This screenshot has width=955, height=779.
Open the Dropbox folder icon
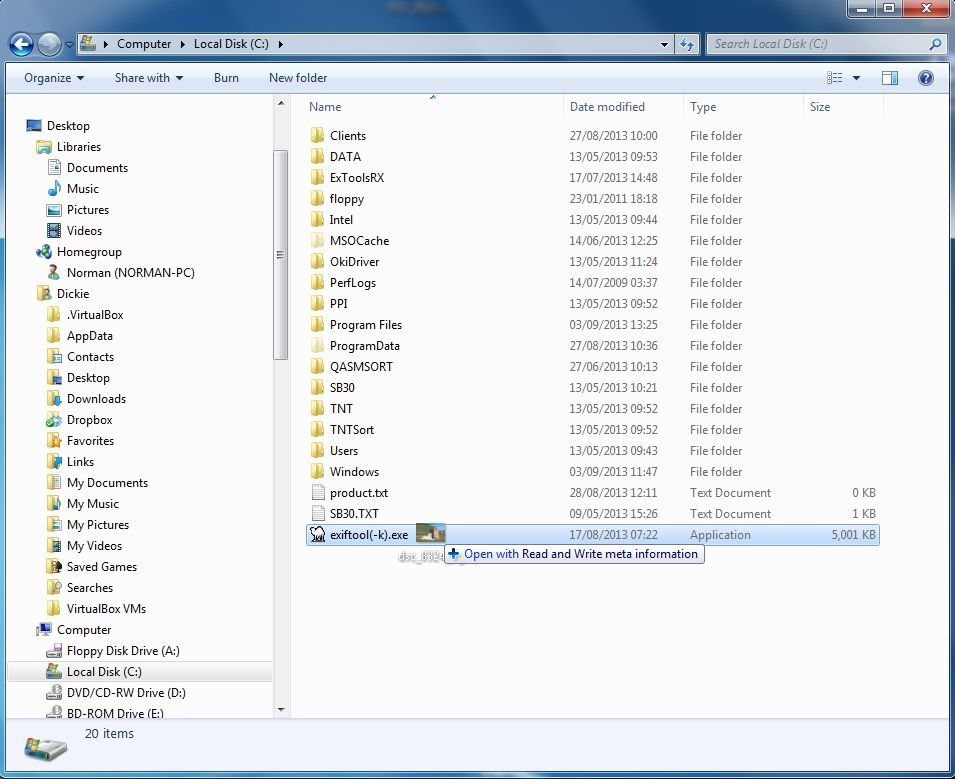[x=54, y=420]
